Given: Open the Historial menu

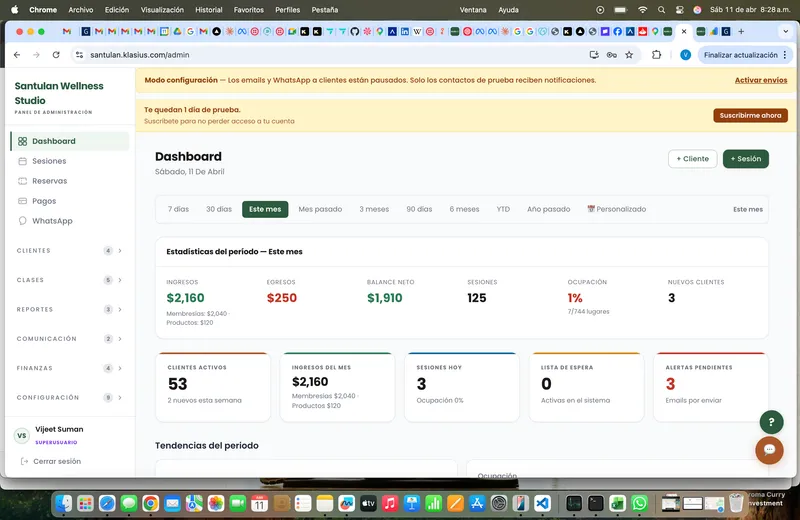Looking at the screenshot, I should pyautogui.click(x=209, y=10).
